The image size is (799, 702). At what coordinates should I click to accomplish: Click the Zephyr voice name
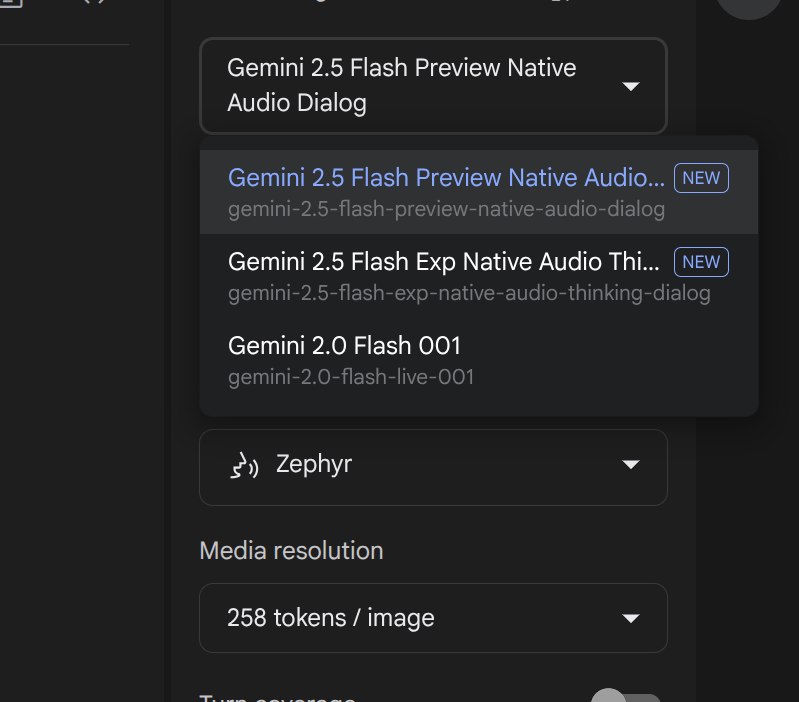point(313,466)
